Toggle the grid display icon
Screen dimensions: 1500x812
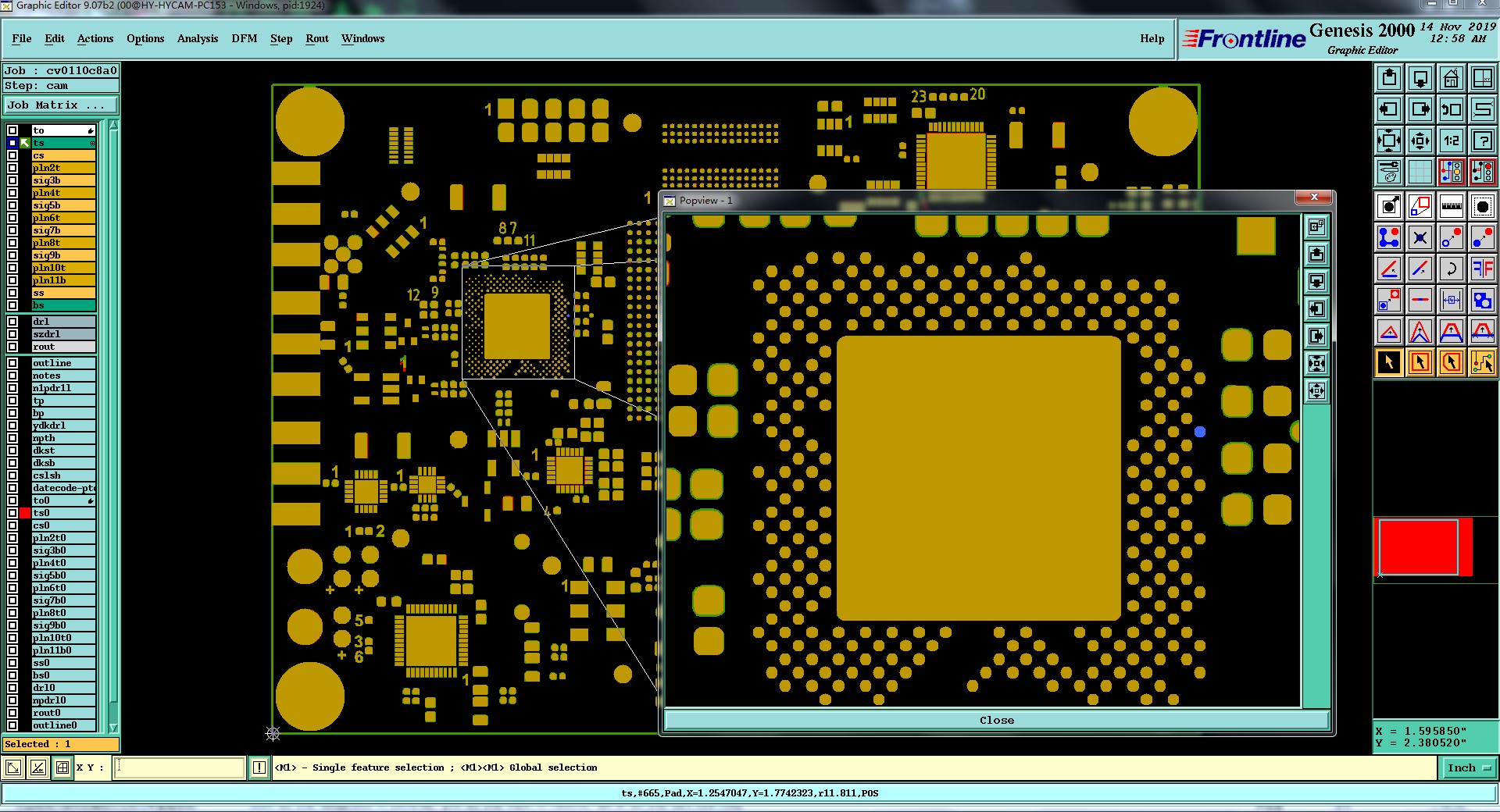coord(1420,172)
